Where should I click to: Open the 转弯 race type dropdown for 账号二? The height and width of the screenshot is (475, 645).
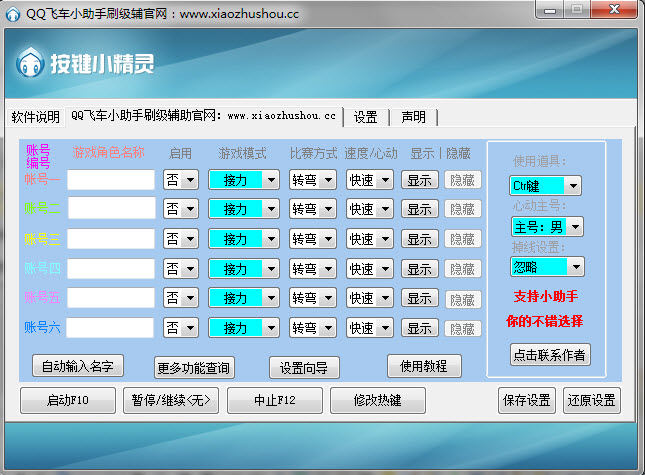(x=313, y=209)
